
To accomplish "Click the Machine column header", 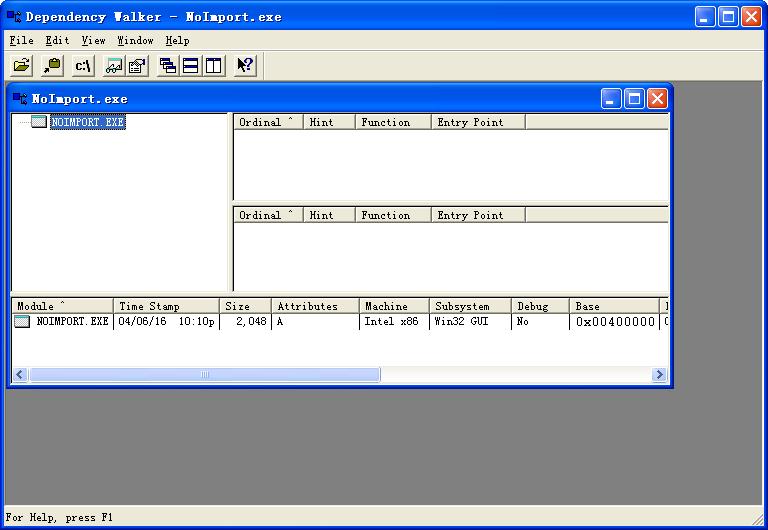I will 394,306.
